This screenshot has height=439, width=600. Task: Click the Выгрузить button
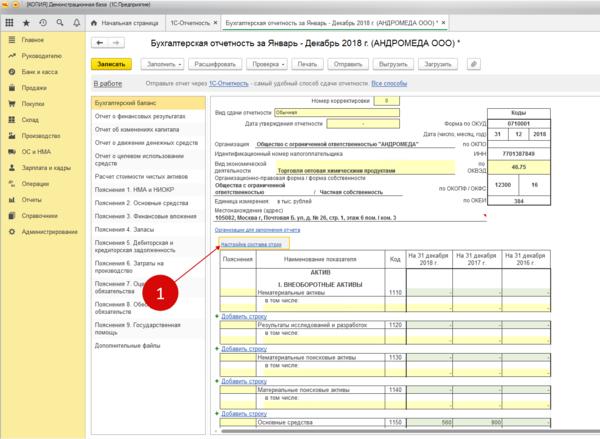click(x=393, y=64)
